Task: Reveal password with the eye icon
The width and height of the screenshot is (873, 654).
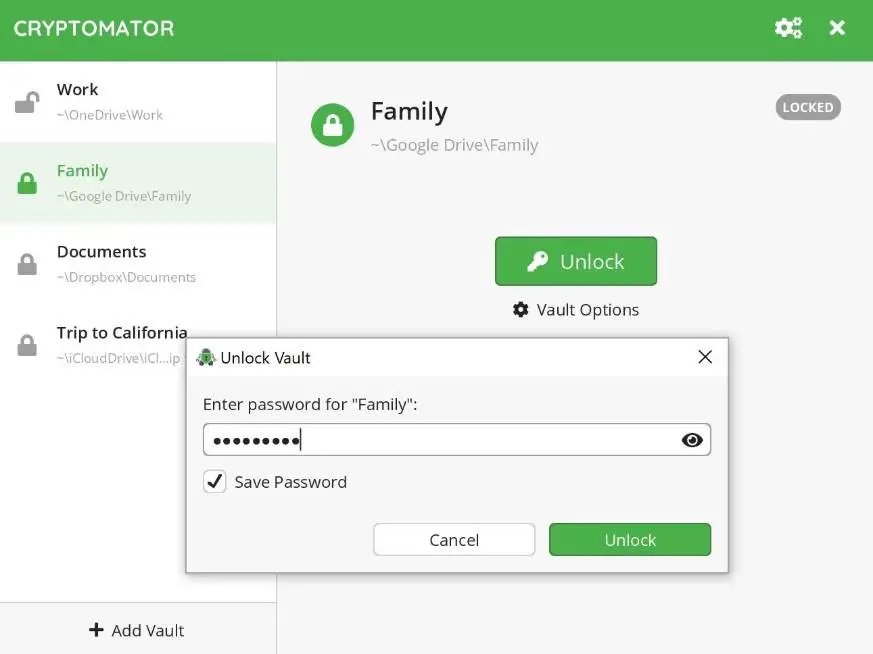Action: click(692, 440)
